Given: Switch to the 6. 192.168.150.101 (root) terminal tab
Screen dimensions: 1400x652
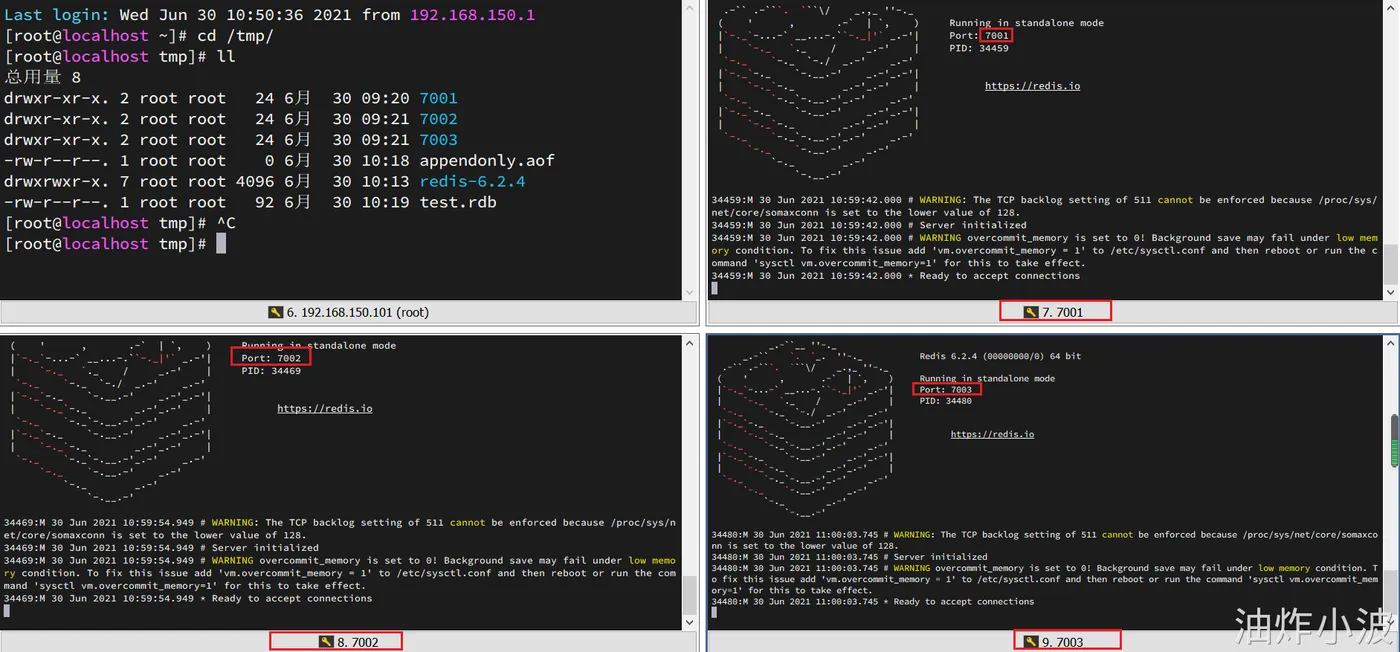Looking at the screenshot, I should tap(348, 312).
